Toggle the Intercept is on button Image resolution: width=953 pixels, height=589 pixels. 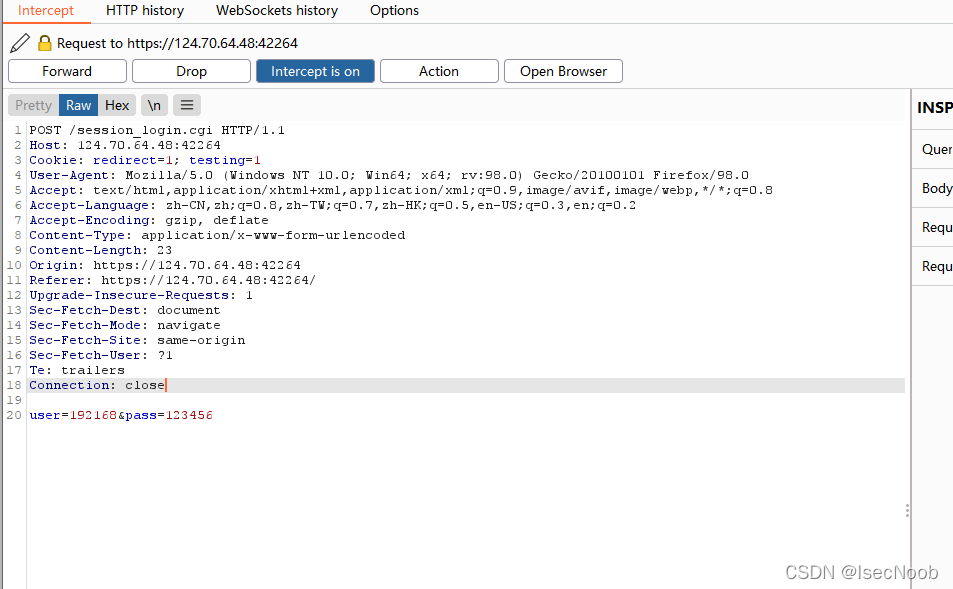315,71
